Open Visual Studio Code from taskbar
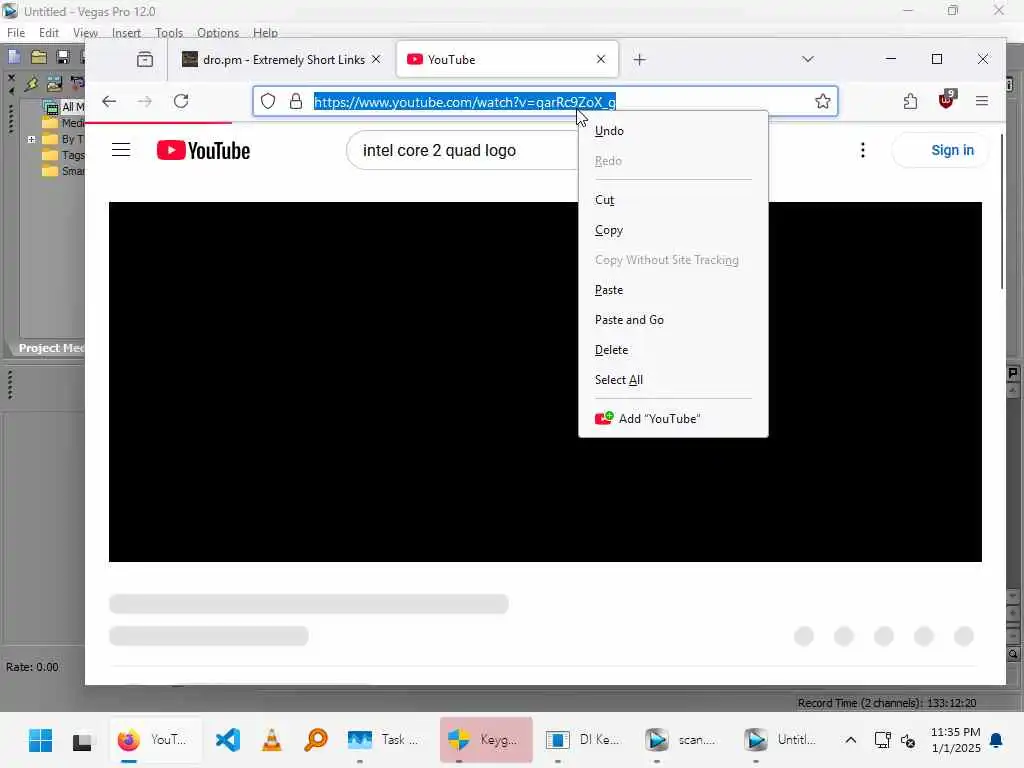1024x768 pixels. [228, 740]
